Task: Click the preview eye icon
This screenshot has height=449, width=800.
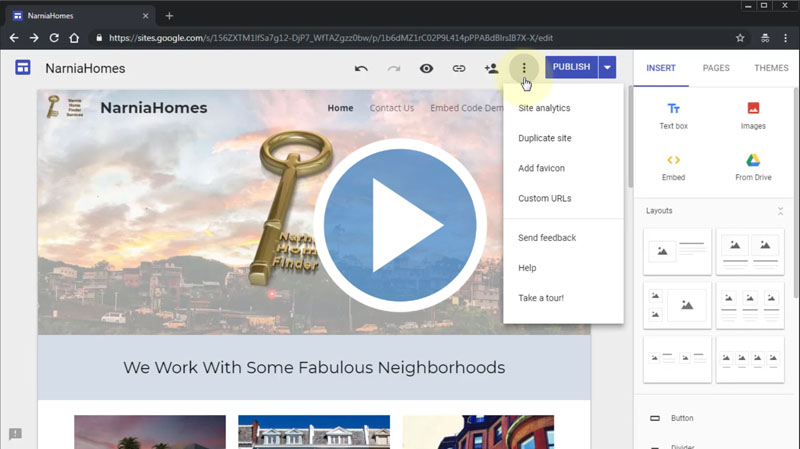Action: (x=426, y=68)
